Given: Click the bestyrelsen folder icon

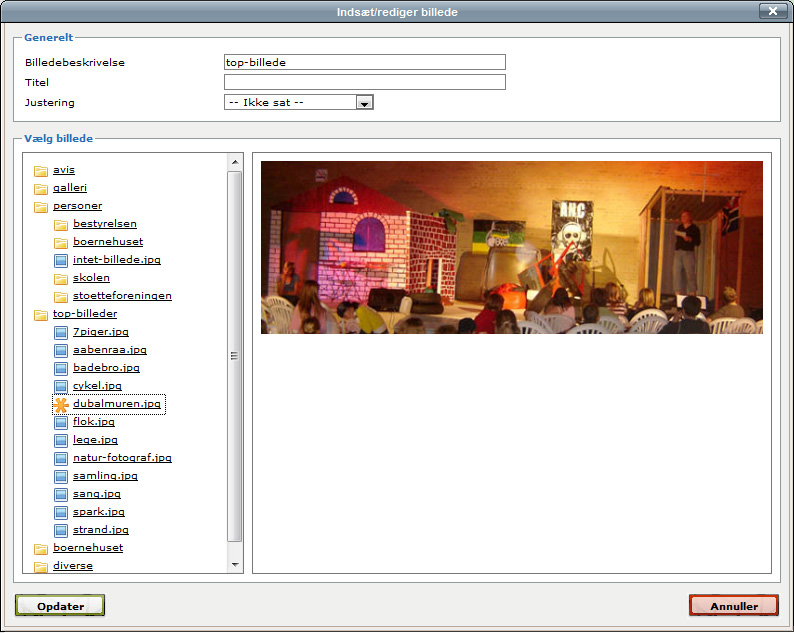Looking at the screenshot, I should coord(61,224).
